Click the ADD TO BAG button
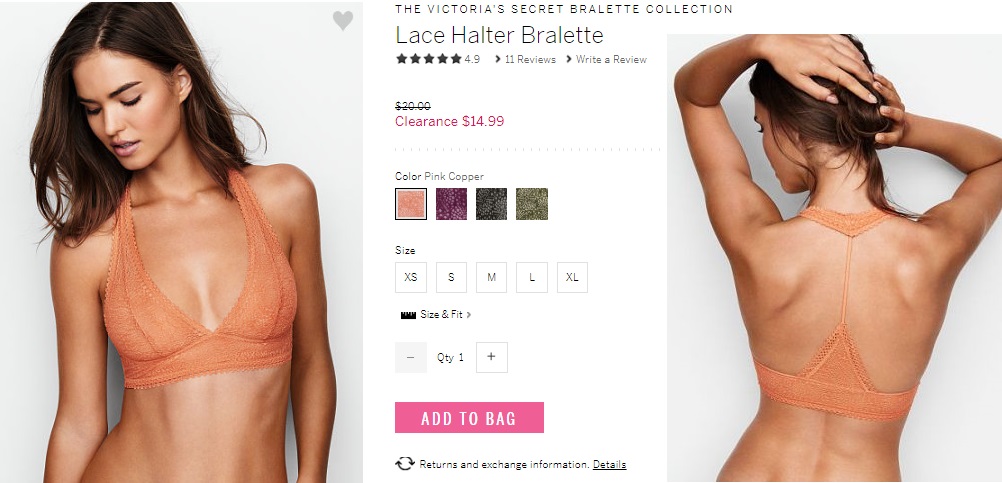Viewport: 1002px width, 483px height. click(469, 417)
